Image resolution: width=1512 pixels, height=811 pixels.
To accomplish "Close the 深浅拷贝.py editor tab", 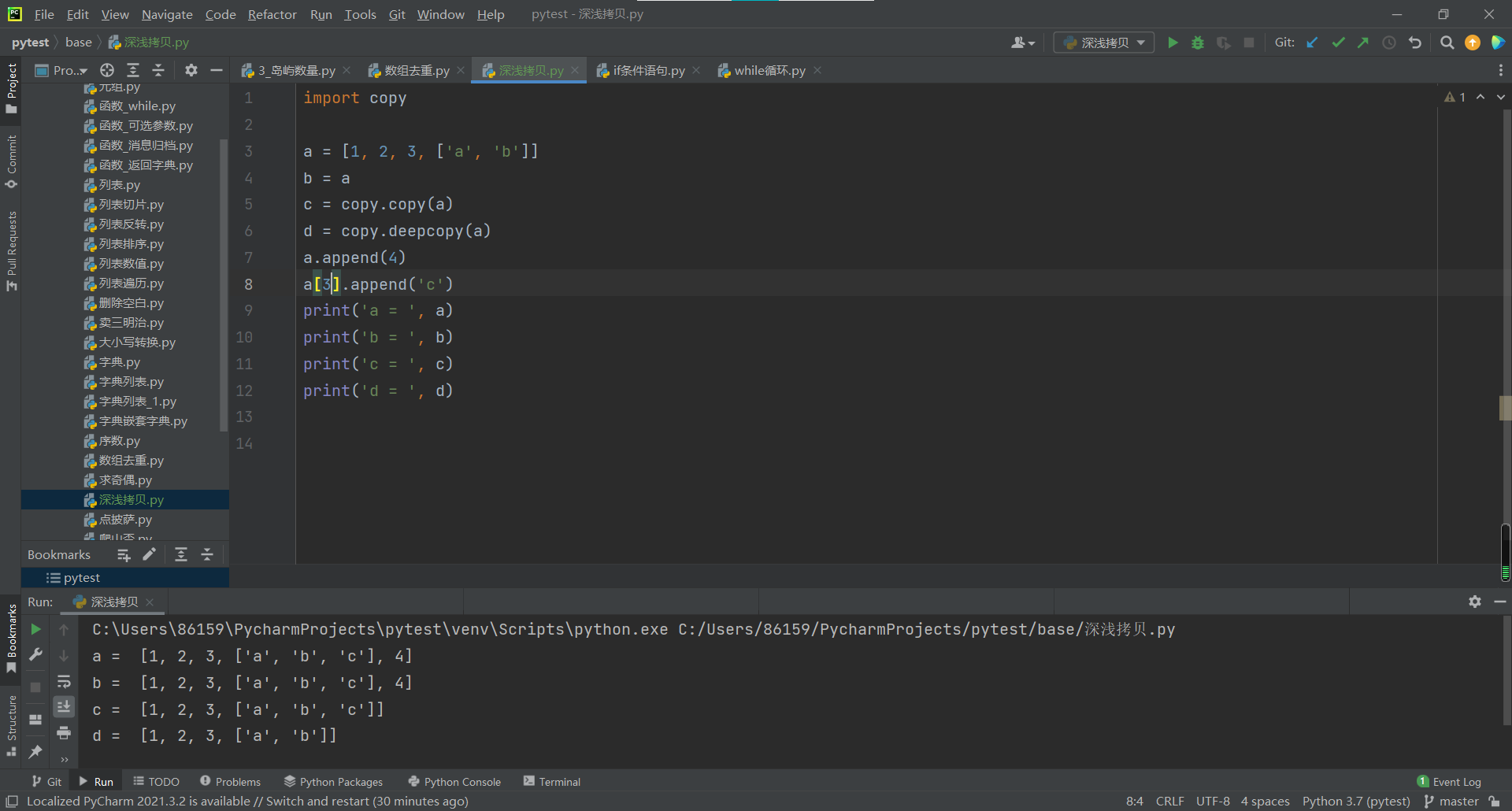I will [575, 70].
